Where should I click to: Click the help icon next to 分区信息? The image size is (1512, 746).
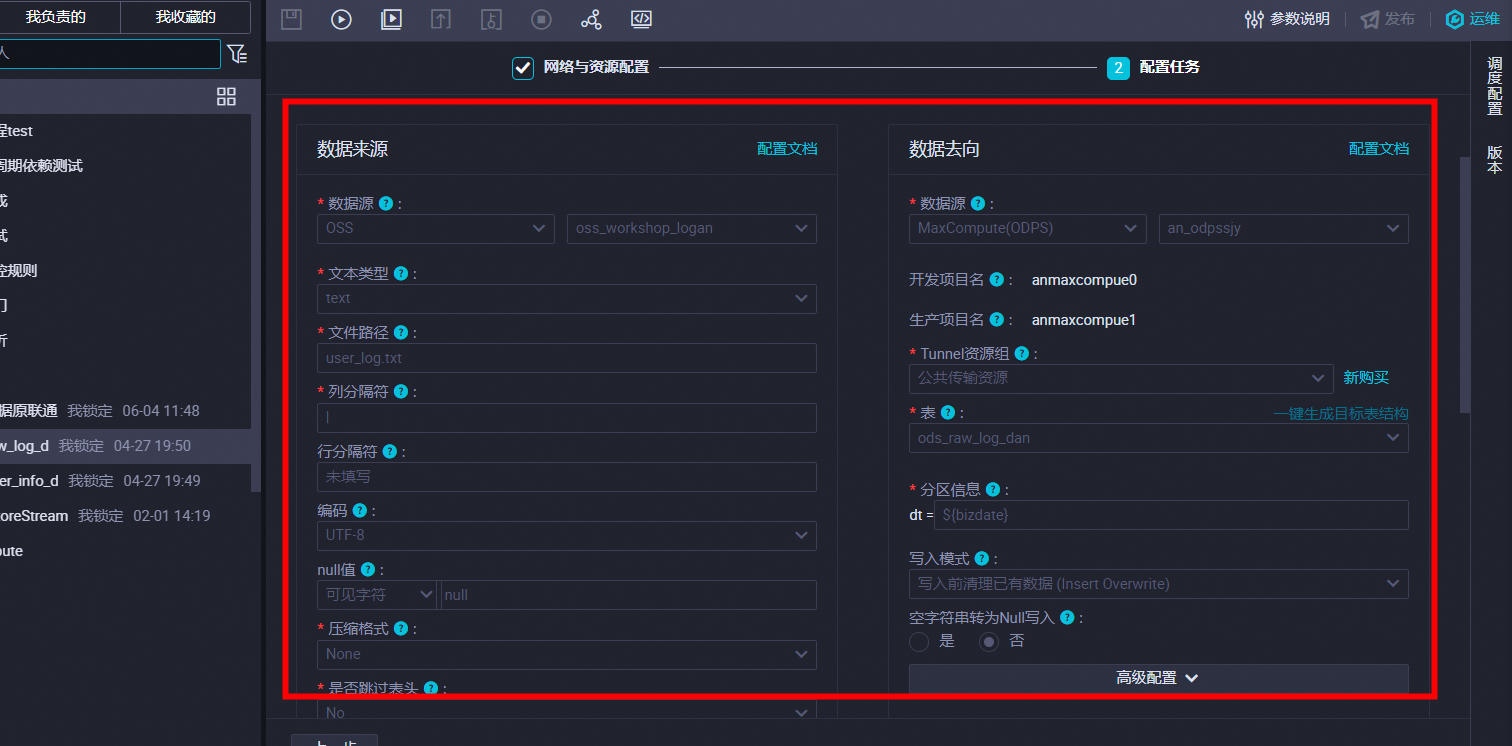(x=993, y=489)
